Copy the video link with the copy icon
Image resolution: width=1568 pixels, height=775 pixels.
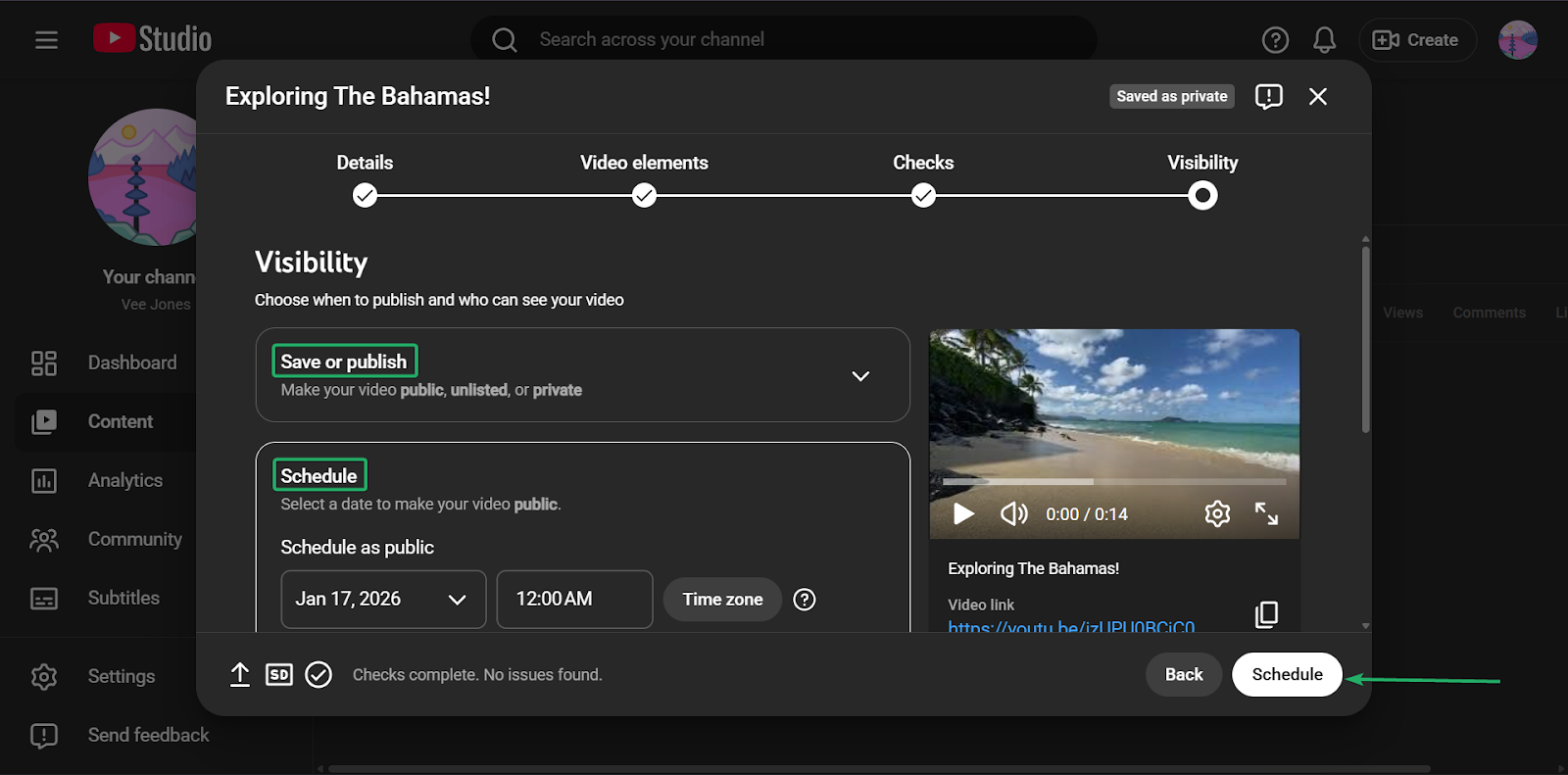tap(1266, 614)
